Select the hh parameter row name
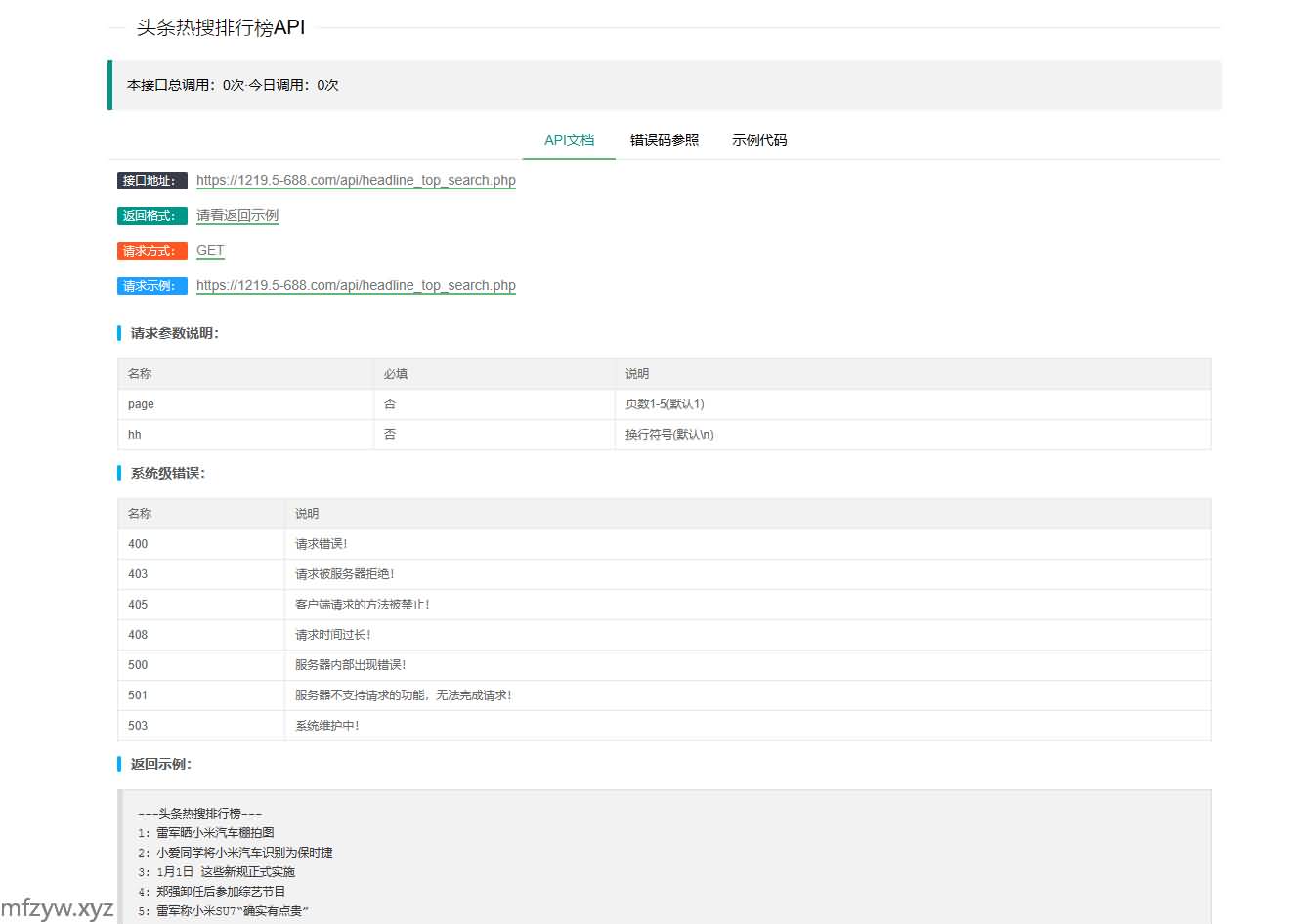 pos(135,435)
